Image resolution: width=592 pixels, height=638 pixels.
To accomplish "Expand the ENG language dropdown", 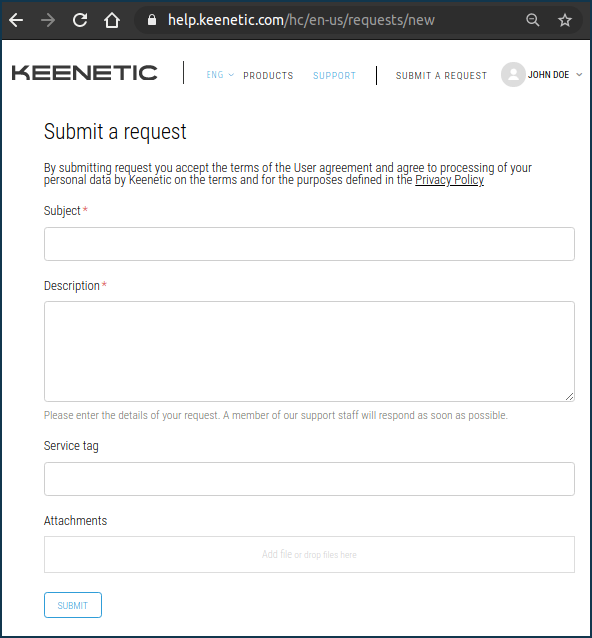I will 220,75.
